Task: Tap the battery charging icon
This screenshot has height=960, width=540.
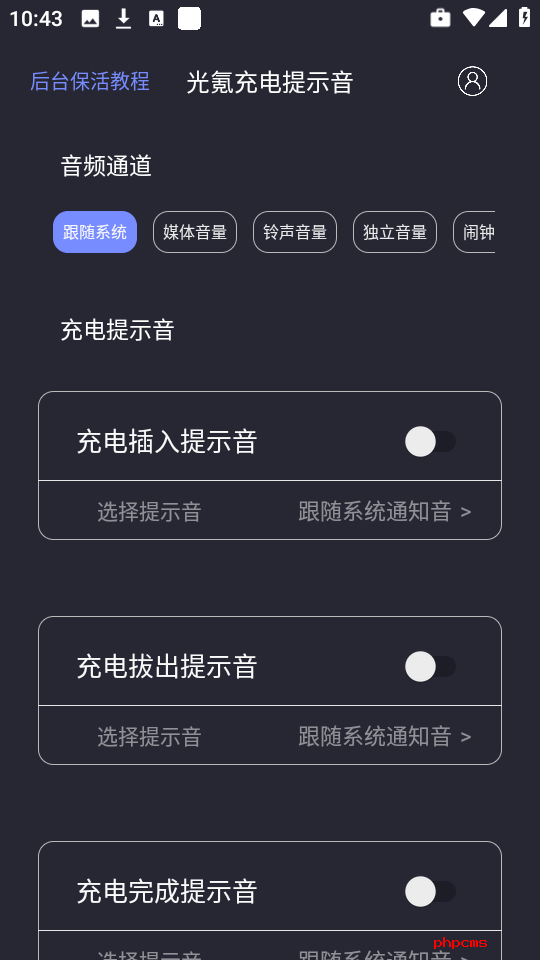Action: [525, 17]
